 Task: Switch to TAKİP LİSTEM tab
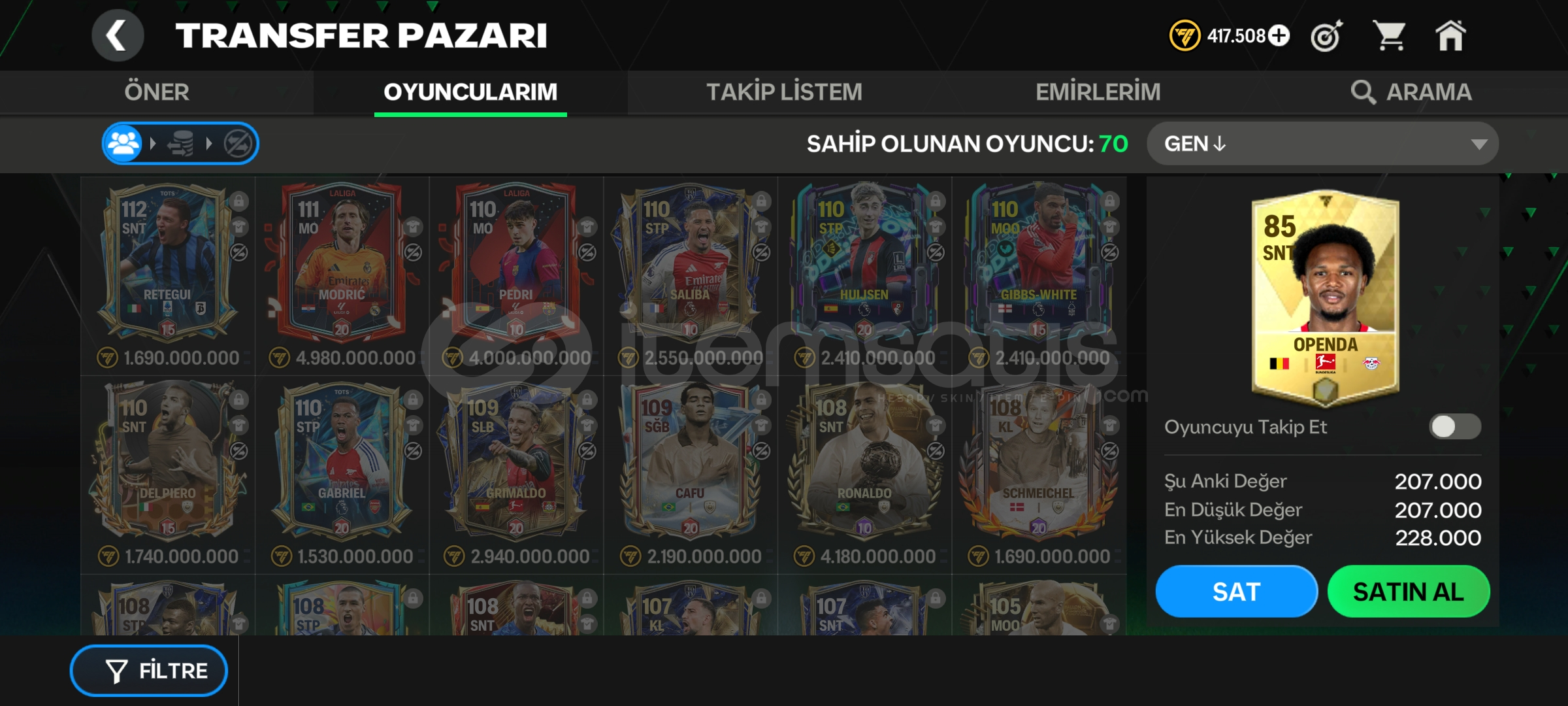[784, 92]
